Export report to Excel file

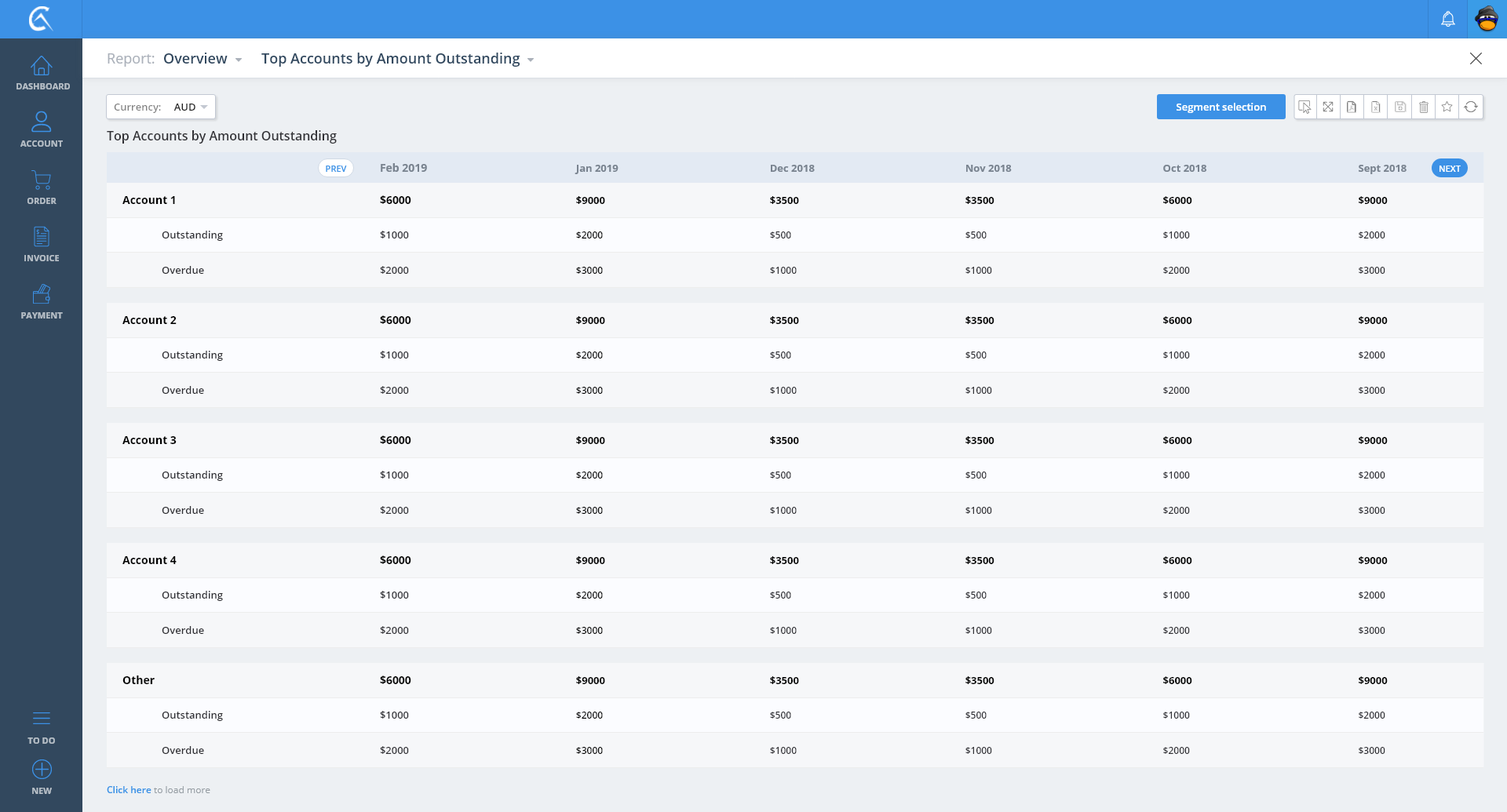1376,107
